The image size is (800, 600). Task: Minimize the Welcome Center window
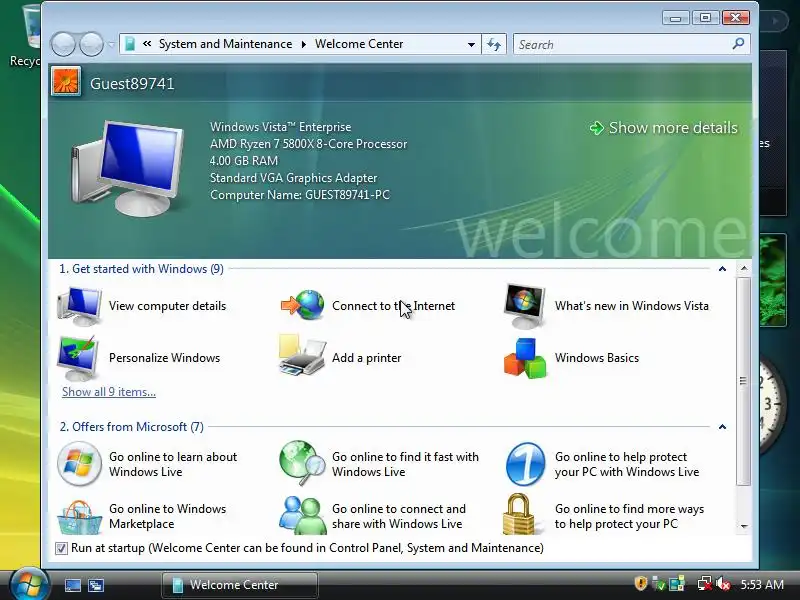676,18
